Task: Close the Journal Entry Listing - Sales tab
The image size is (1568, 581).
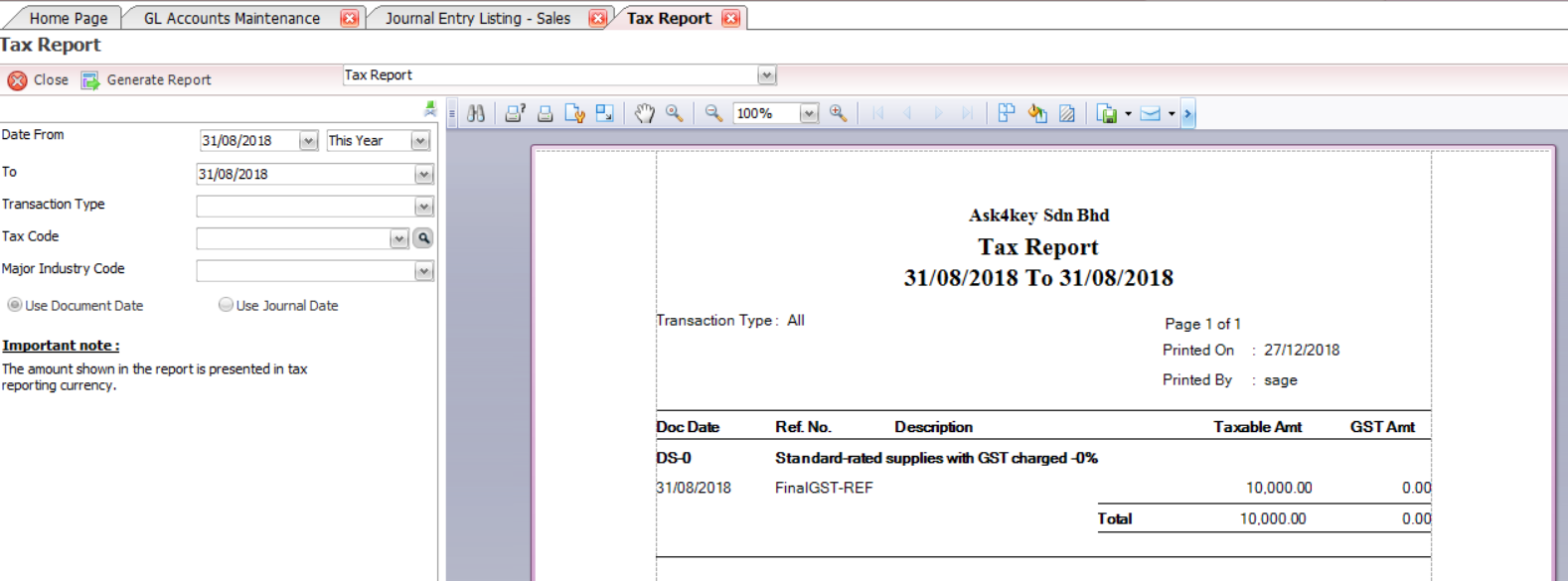Action: coord(598,18)
